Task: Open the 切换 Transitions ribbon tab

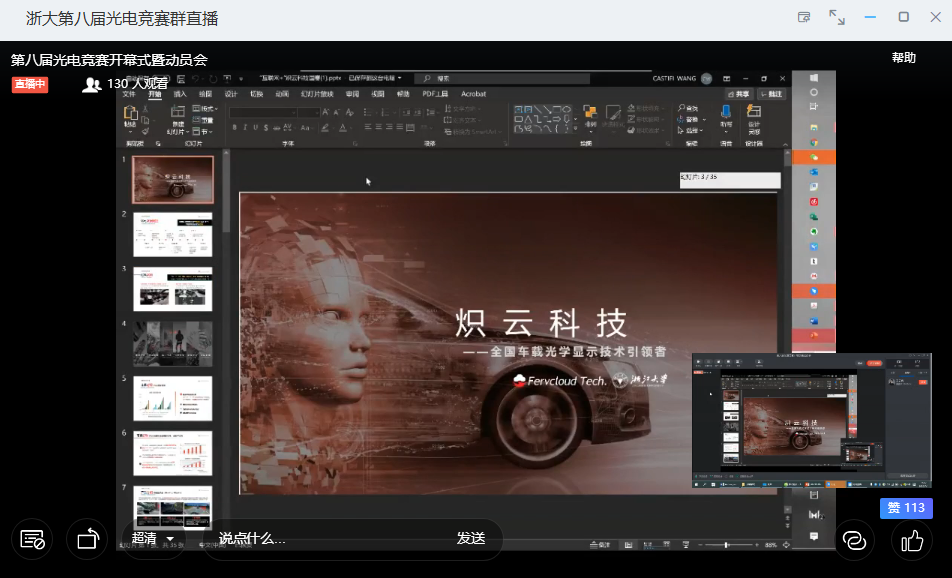Action: tap(257, 94)
